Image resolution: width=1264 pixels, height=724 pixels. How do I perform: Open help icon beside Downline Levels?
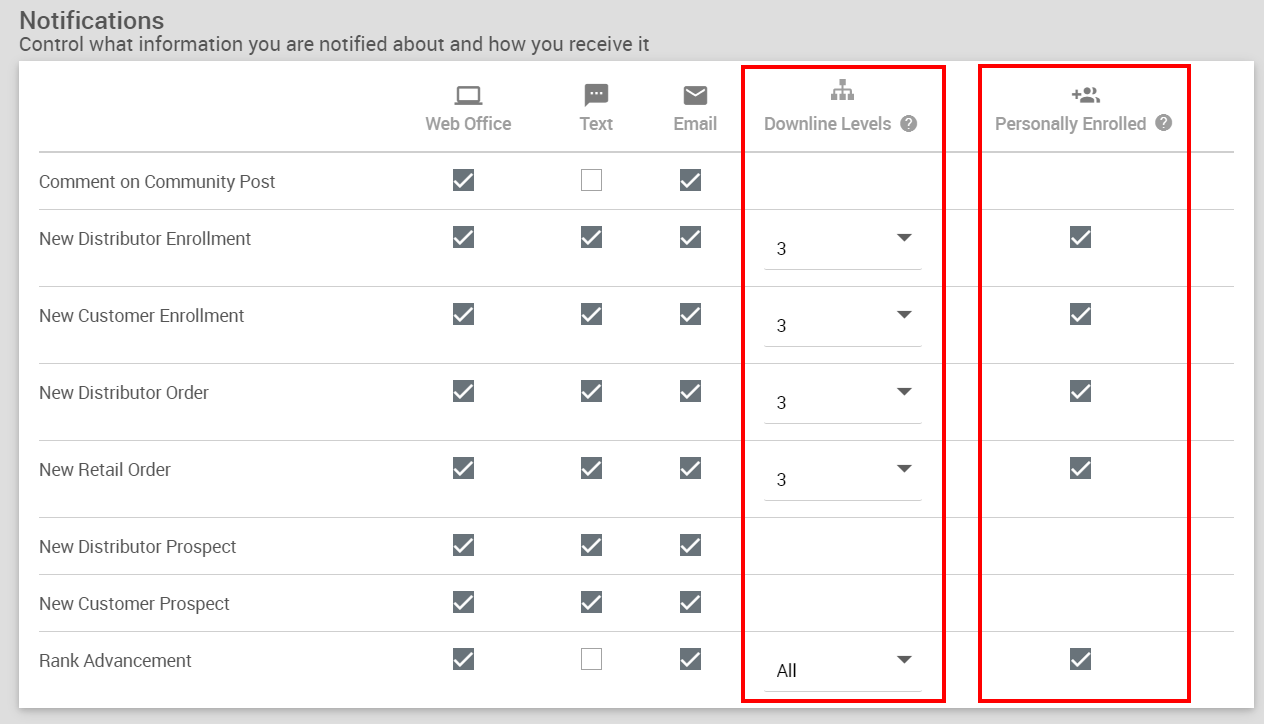pos(908,124)
